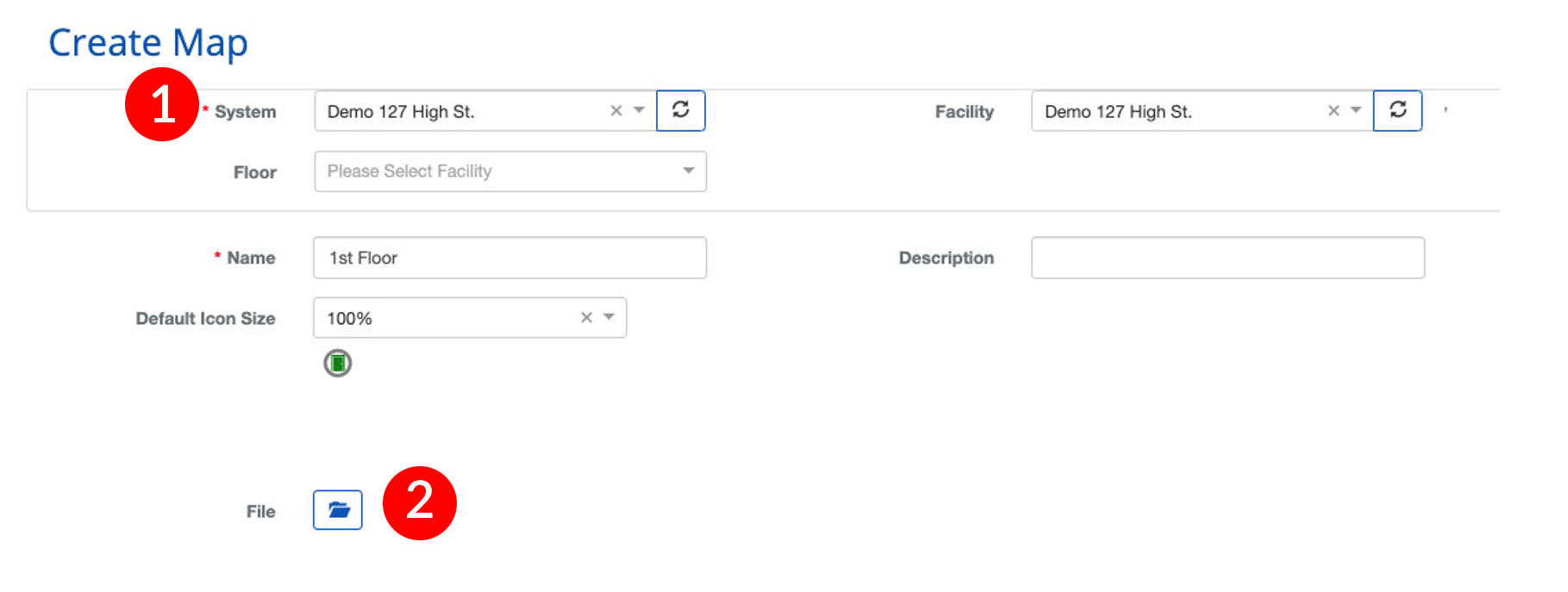The height and width of the screenshot is (592, 1568).
Task: Select the System field showing Demo 127 High St.
Action: tap(457, 111)
